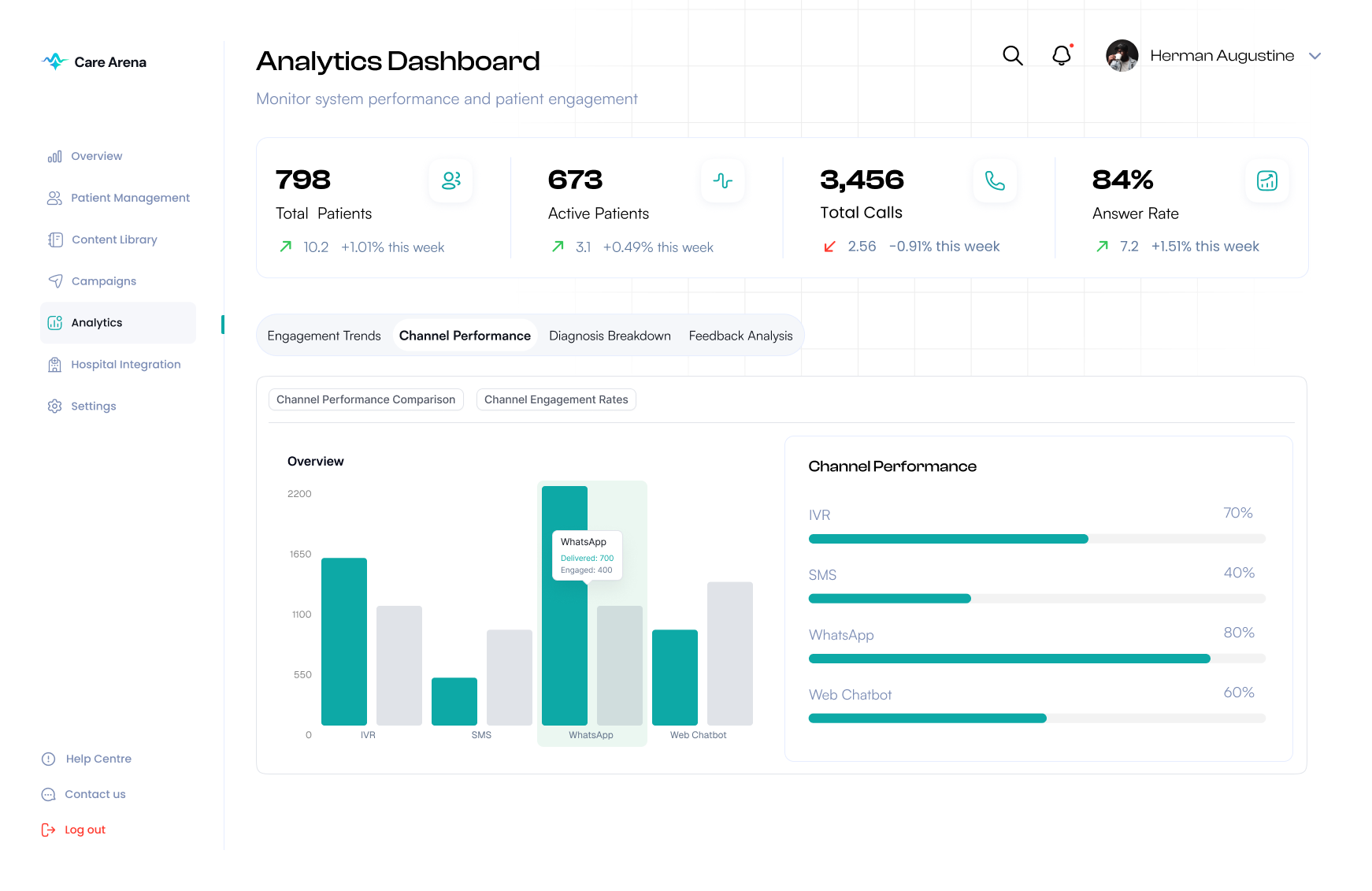
Task: Select the Feedback Analysis tab
Action: point(740,336)
